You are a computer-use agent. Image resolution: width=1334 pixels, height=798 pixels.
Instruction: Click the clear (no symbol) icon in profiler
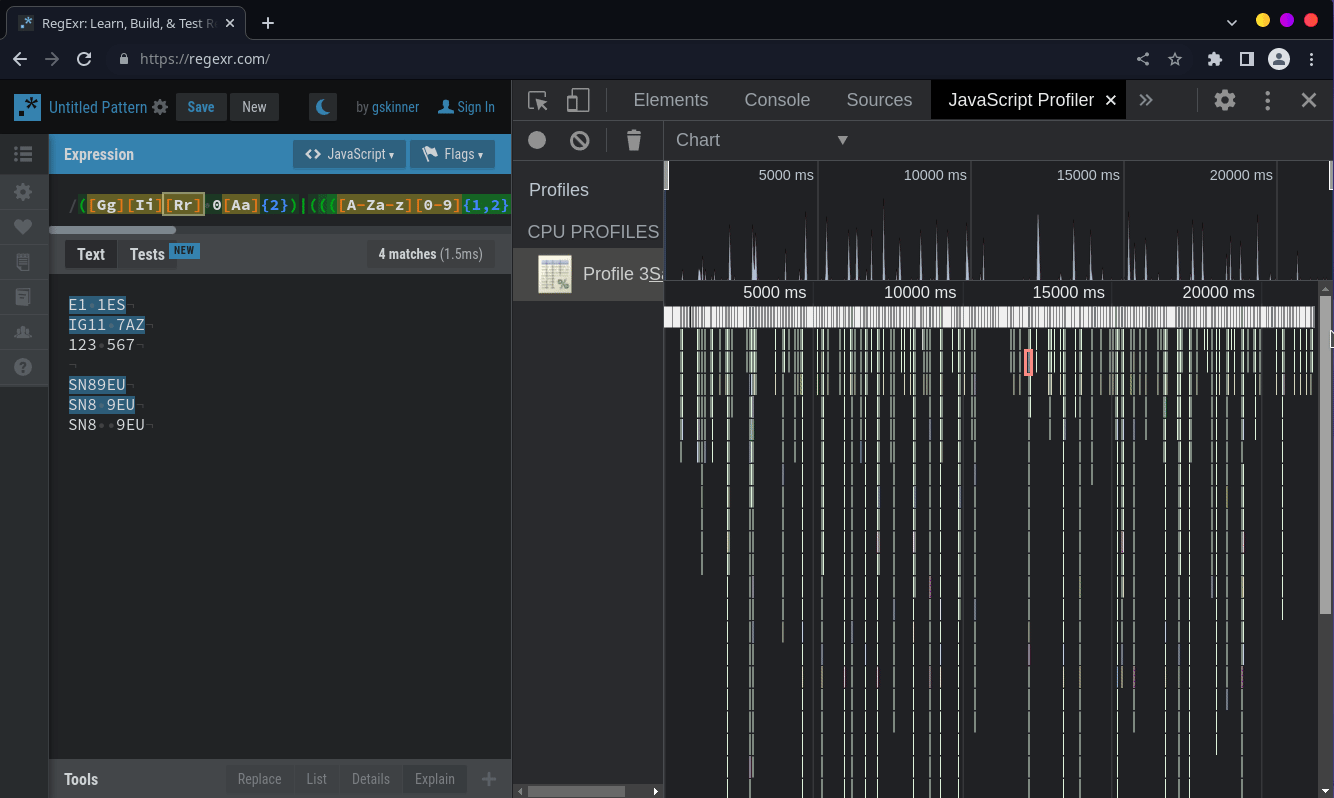pyautogui.click(x=579, y=140)
